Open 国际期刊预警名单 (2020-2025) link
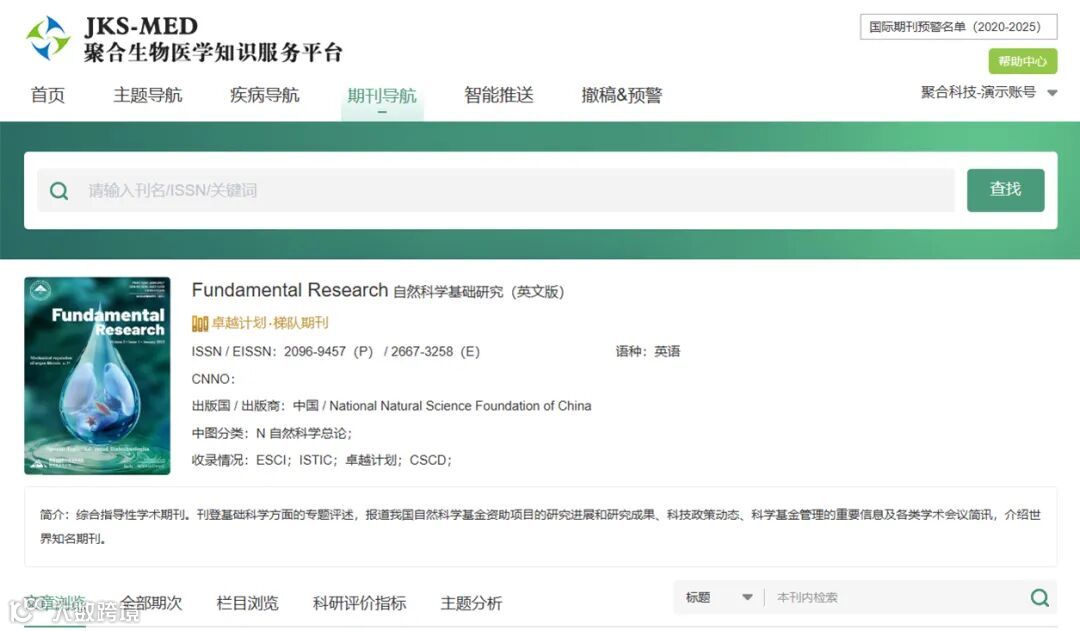 pos(958,27)
